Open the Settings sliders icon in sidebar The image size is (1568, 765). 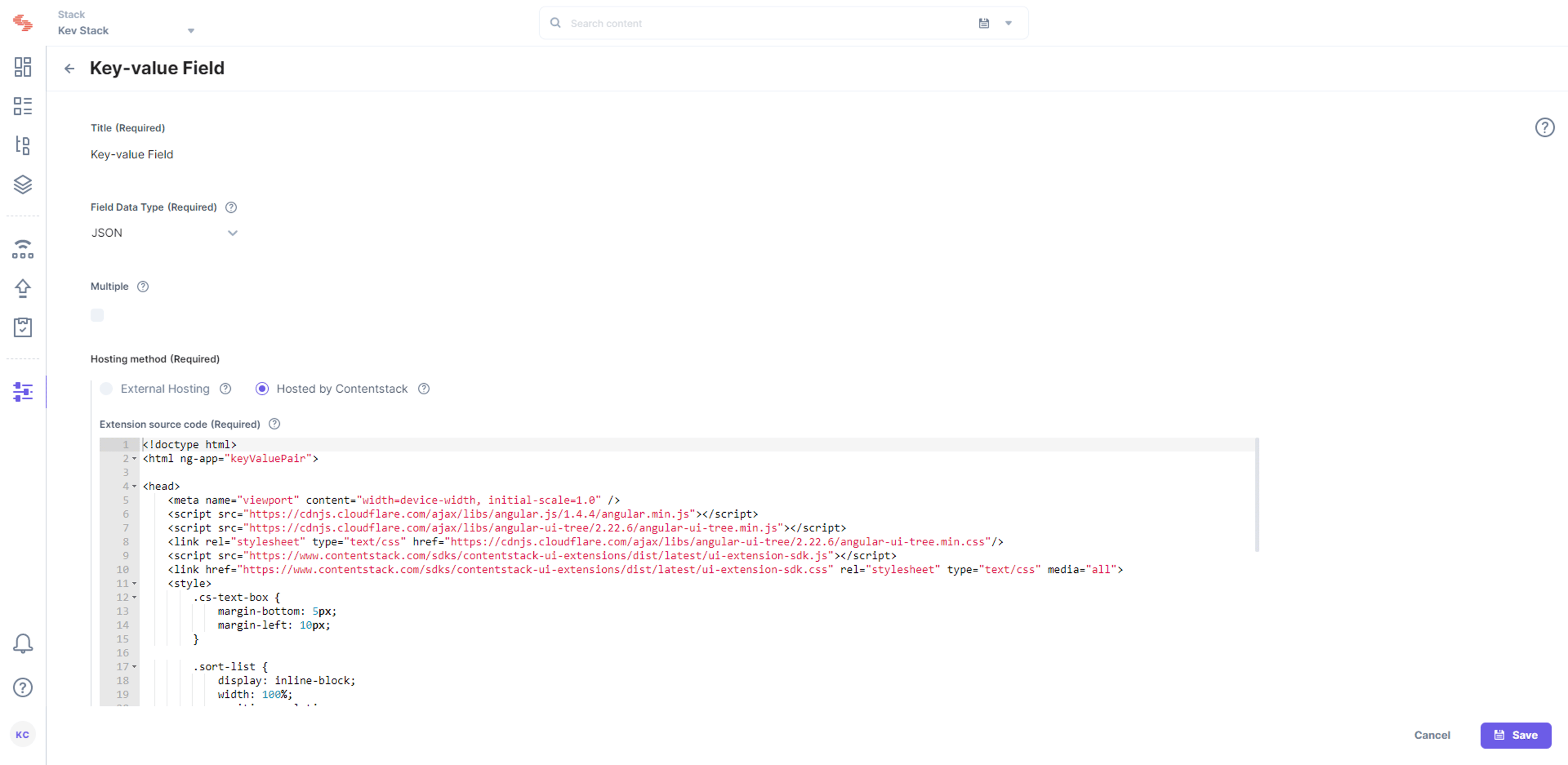tap(22, 392)
